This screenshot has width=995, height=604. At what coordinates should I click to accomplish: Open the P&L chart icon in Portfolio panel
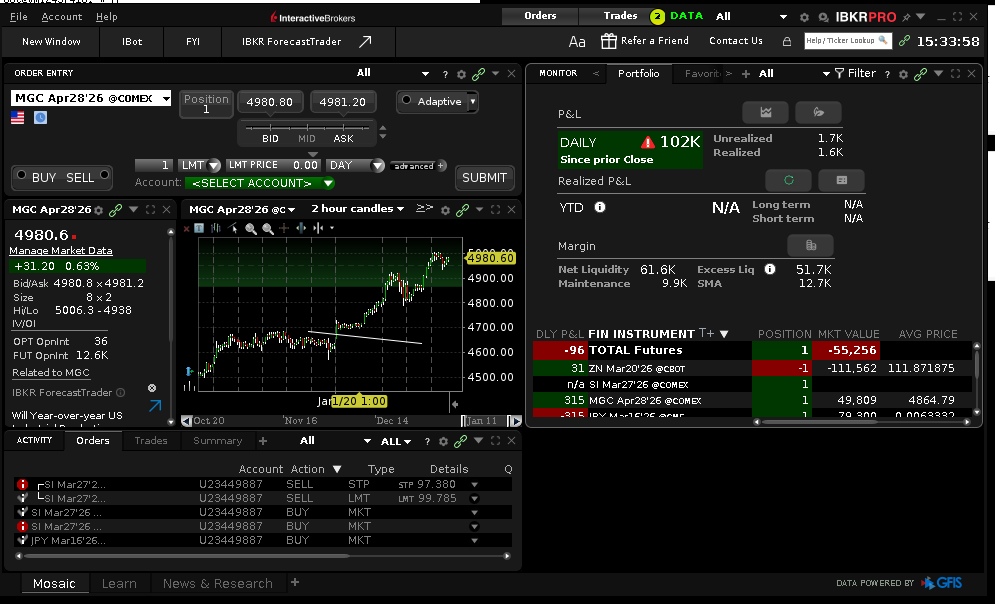point(766,112)
